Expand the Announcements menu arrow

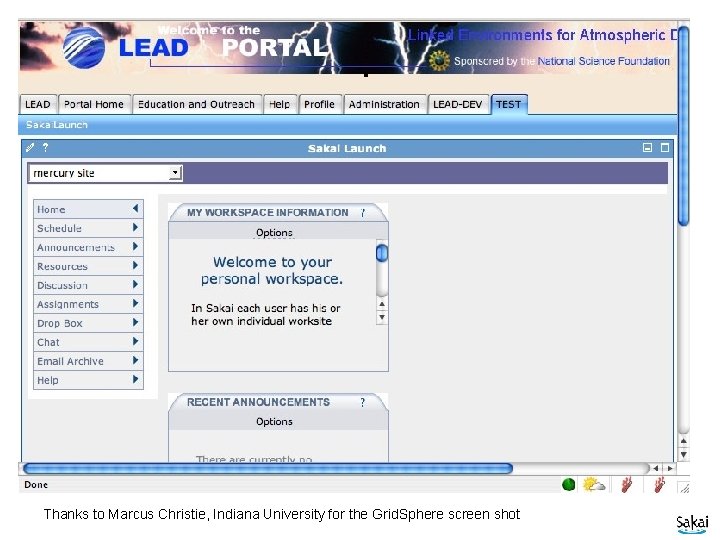[x=135, y=247]
